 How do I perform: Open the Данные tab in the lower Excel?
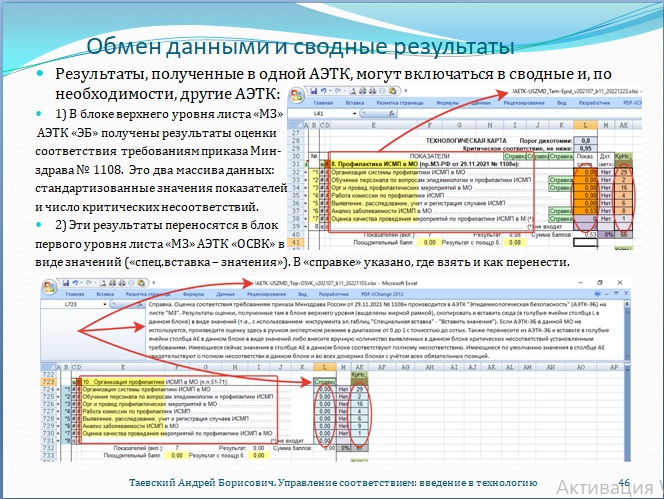click(x=225, y=294)
